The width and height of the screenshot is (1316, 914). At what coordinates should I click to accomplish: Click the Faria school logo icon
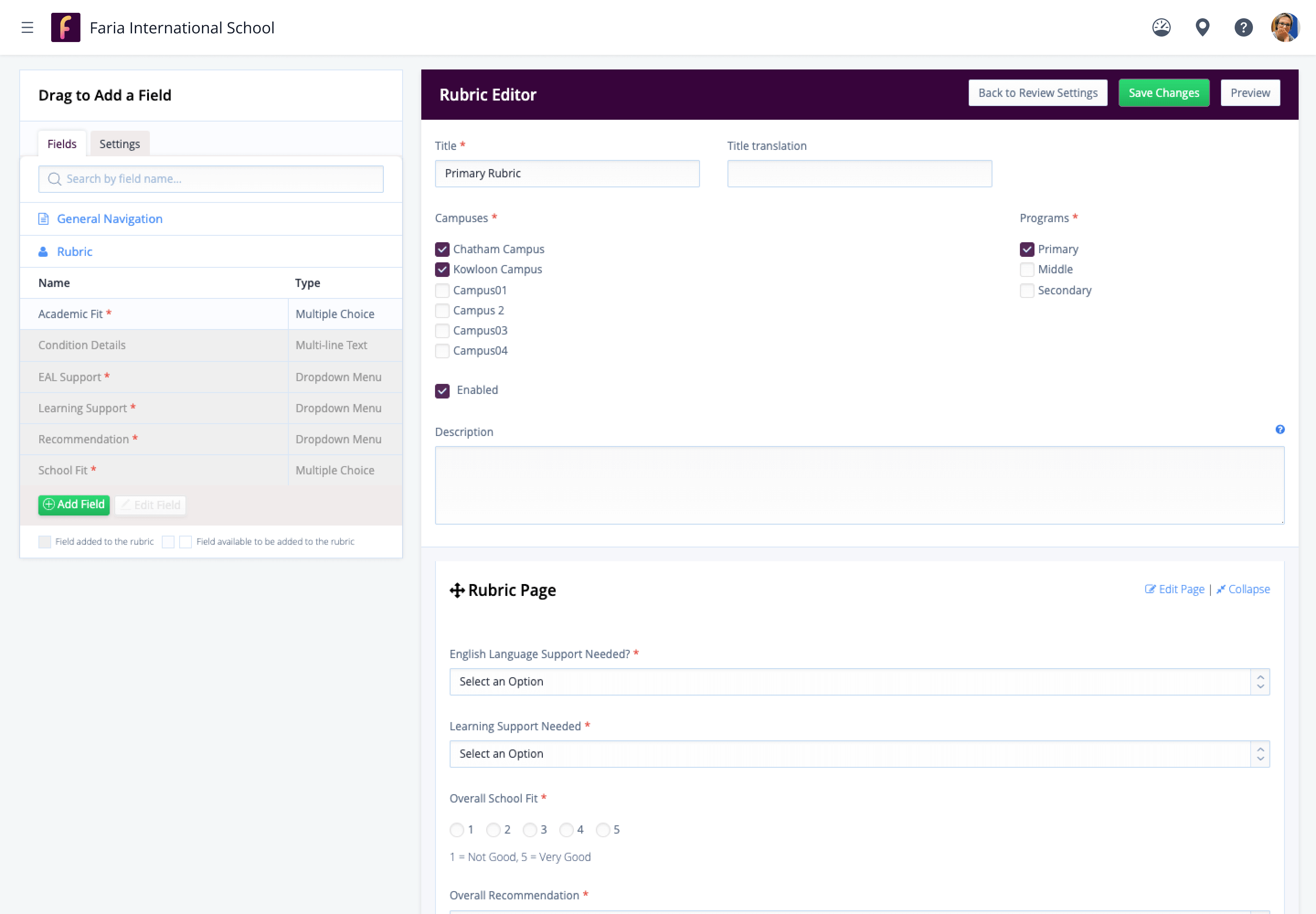[x=65, y=27]
